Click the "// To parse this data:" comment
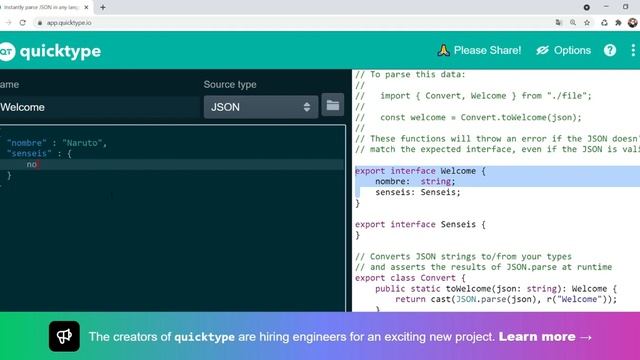Image resolution: width=640 pixels, height=360 pixels. point(410,74)
